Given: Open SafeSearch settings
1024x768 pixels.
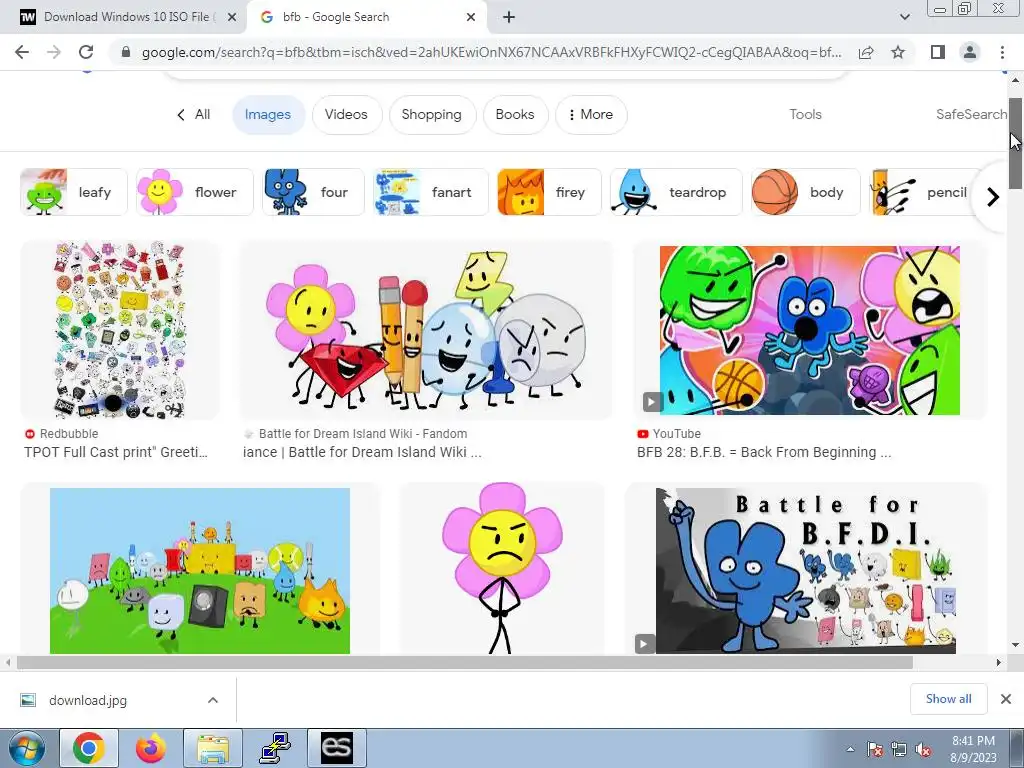Looking at the screenshot, I should coord(971,114).
